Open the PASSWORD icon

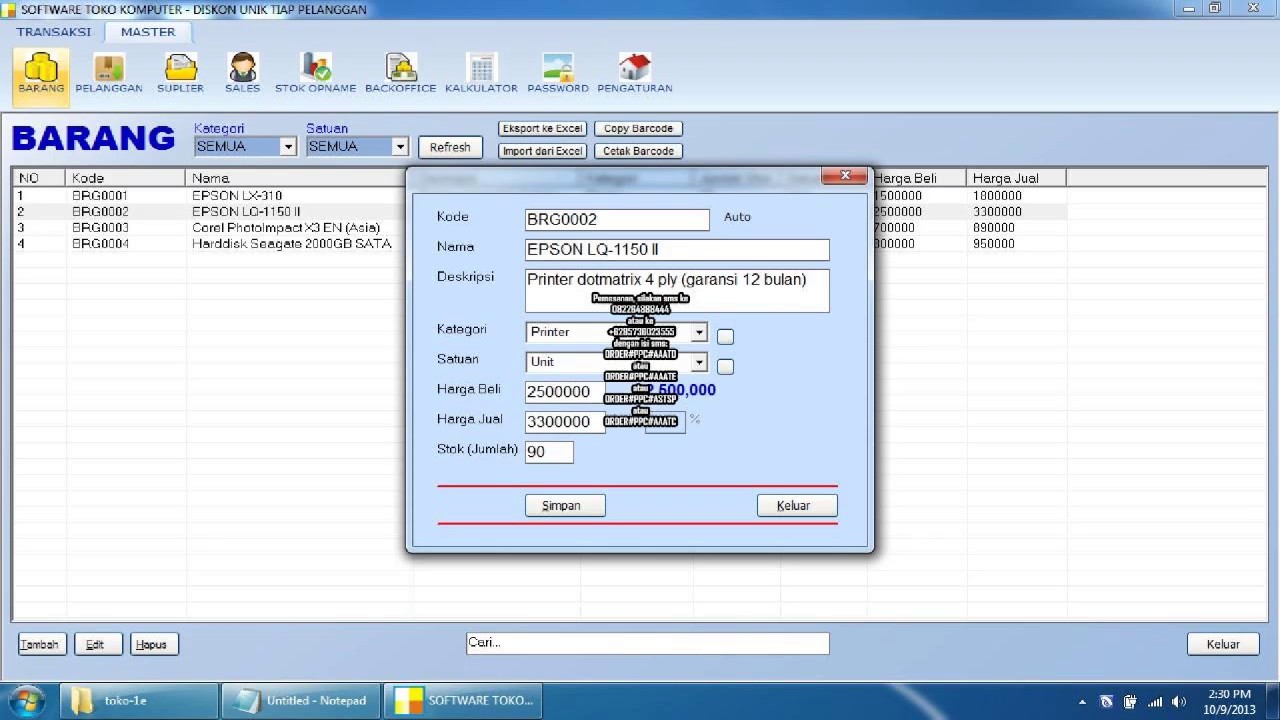(x=558, y=75)
